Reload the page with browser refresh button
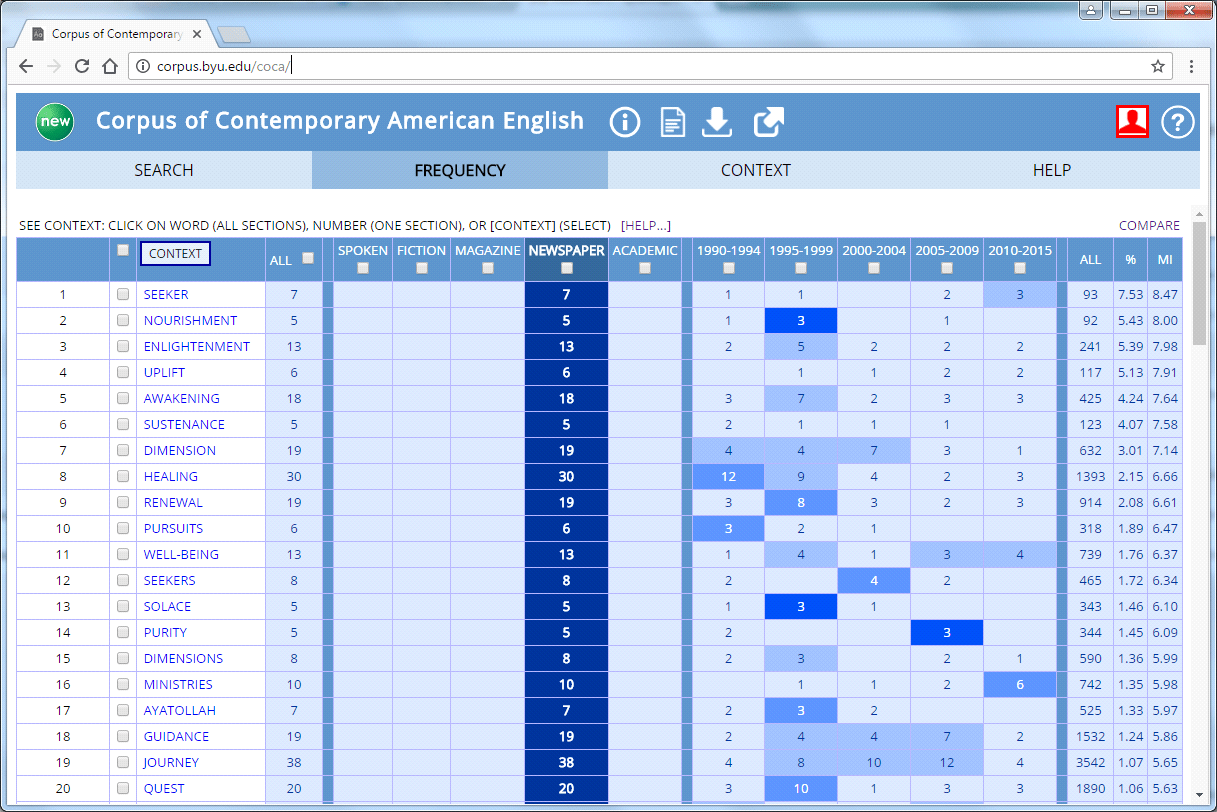 tap(82, 67)
